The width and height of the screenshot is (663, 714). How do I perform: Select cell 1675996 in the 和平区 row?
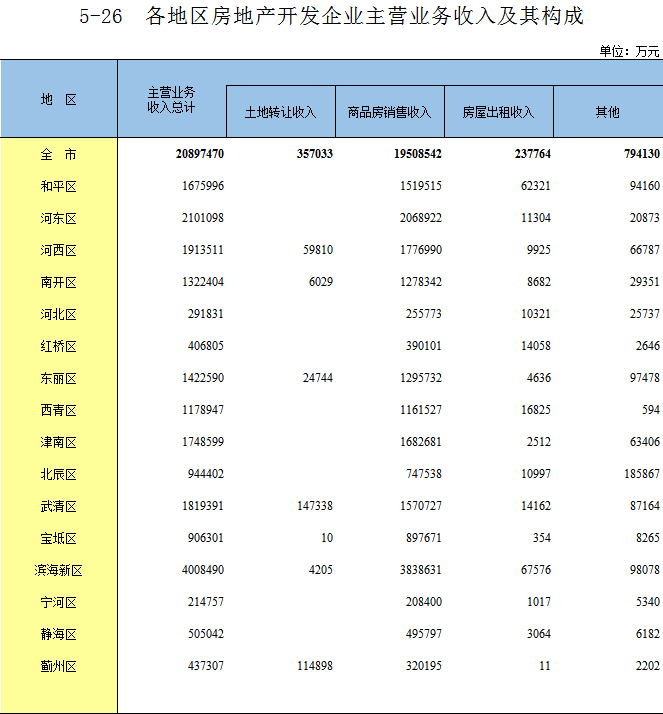coord(203,186)
